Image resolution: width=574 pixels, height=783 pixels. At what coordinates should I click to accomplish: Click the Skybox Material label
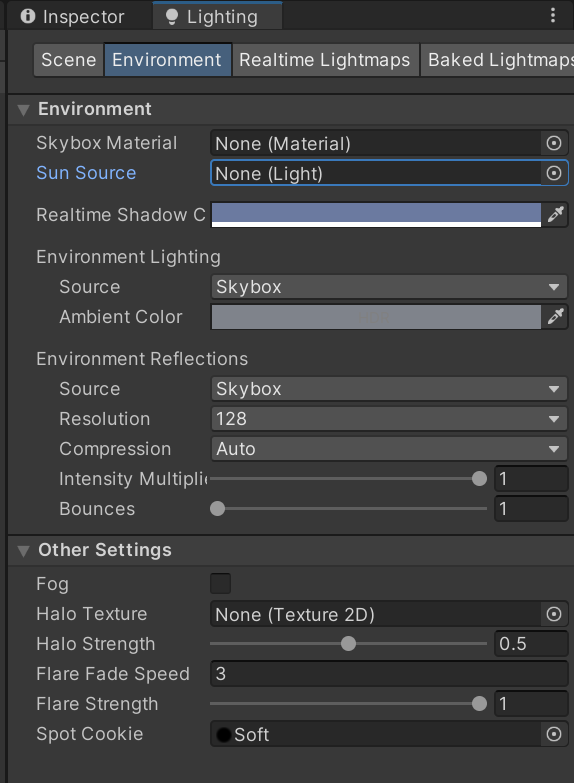point(107,143)
